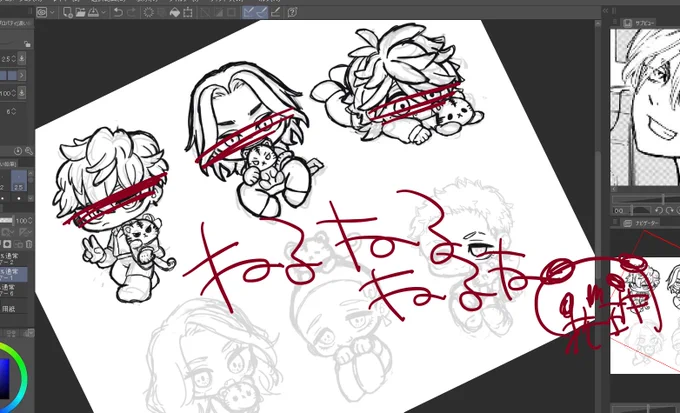Select layer named レイヤー6

tap(14, 290)
